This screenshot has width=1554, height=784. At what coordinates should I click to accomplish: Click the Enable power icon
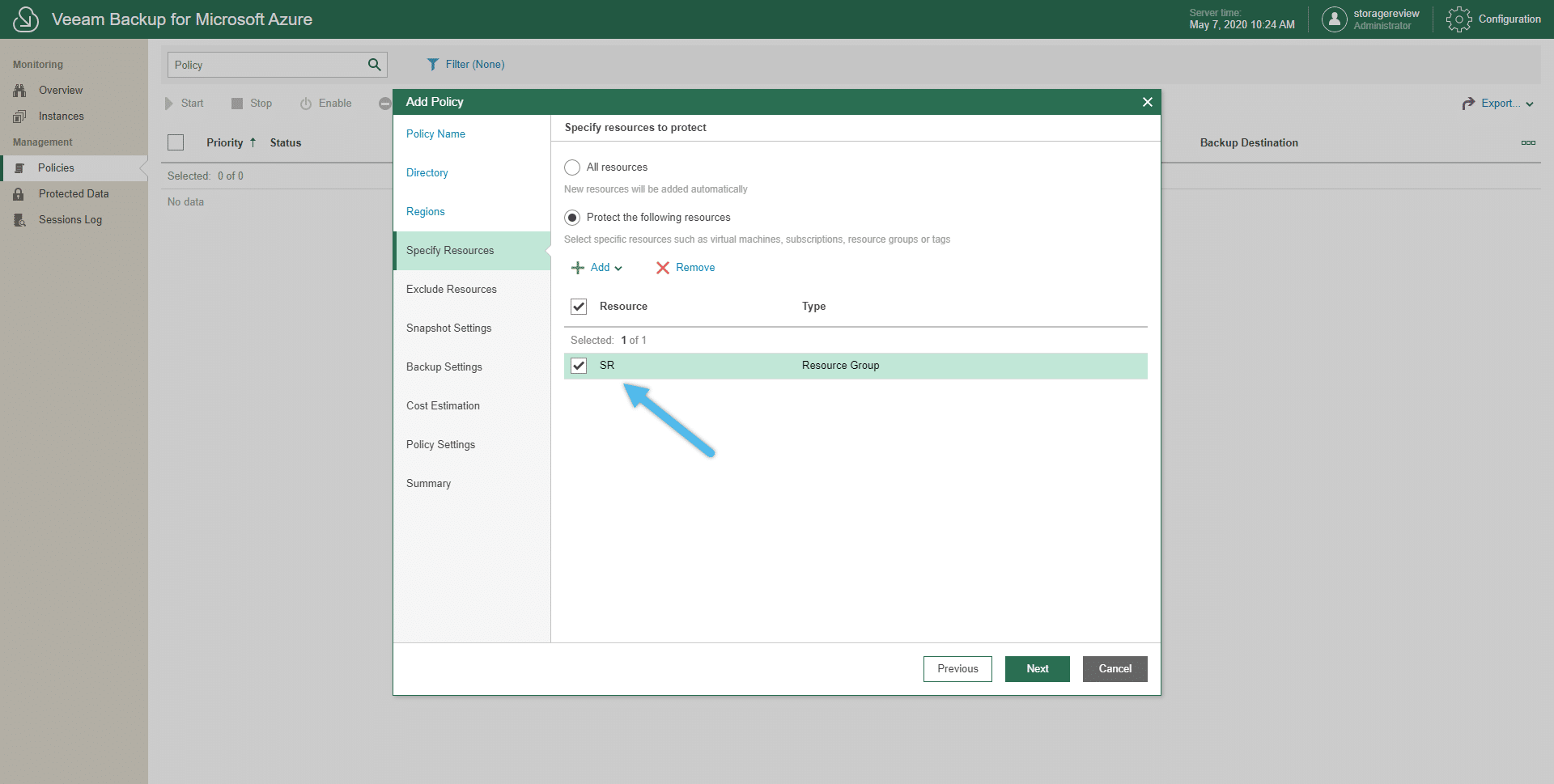click(306, 104)
